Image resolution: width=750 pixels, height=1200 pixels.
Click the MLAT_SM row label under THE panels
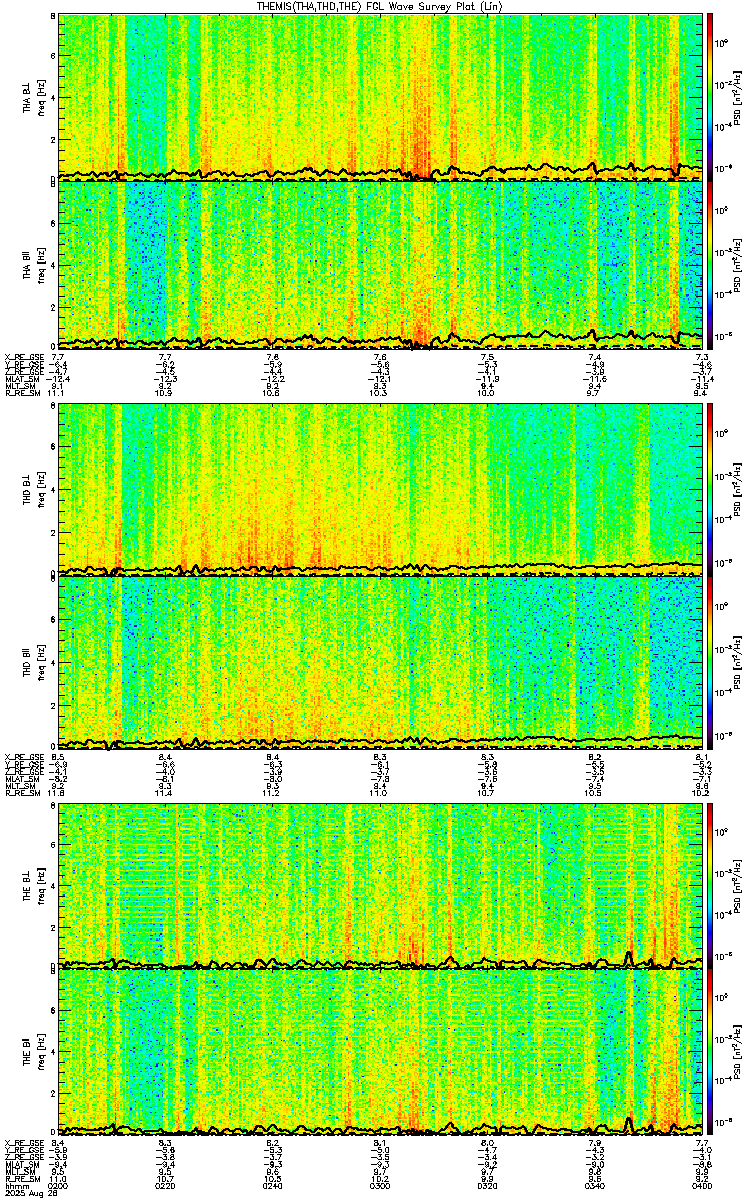pos(20,1165)
